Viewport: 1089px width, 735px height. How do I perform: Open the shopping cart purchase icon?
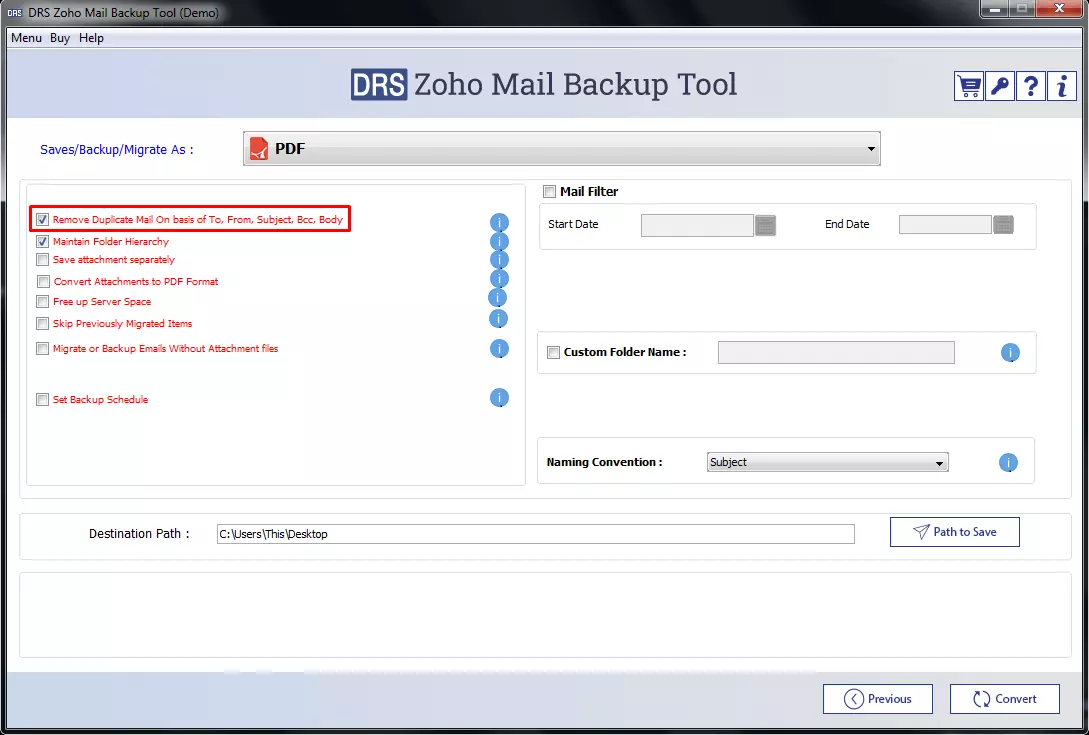968,86
